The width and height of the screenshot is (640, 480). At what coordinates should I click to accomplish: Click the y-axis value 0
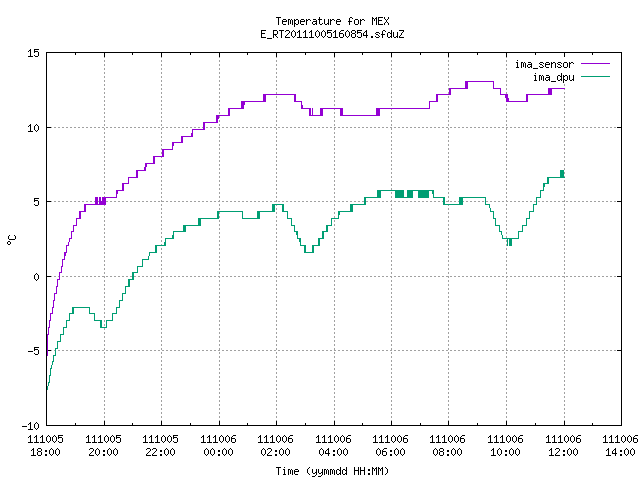(x=36, y=277)
